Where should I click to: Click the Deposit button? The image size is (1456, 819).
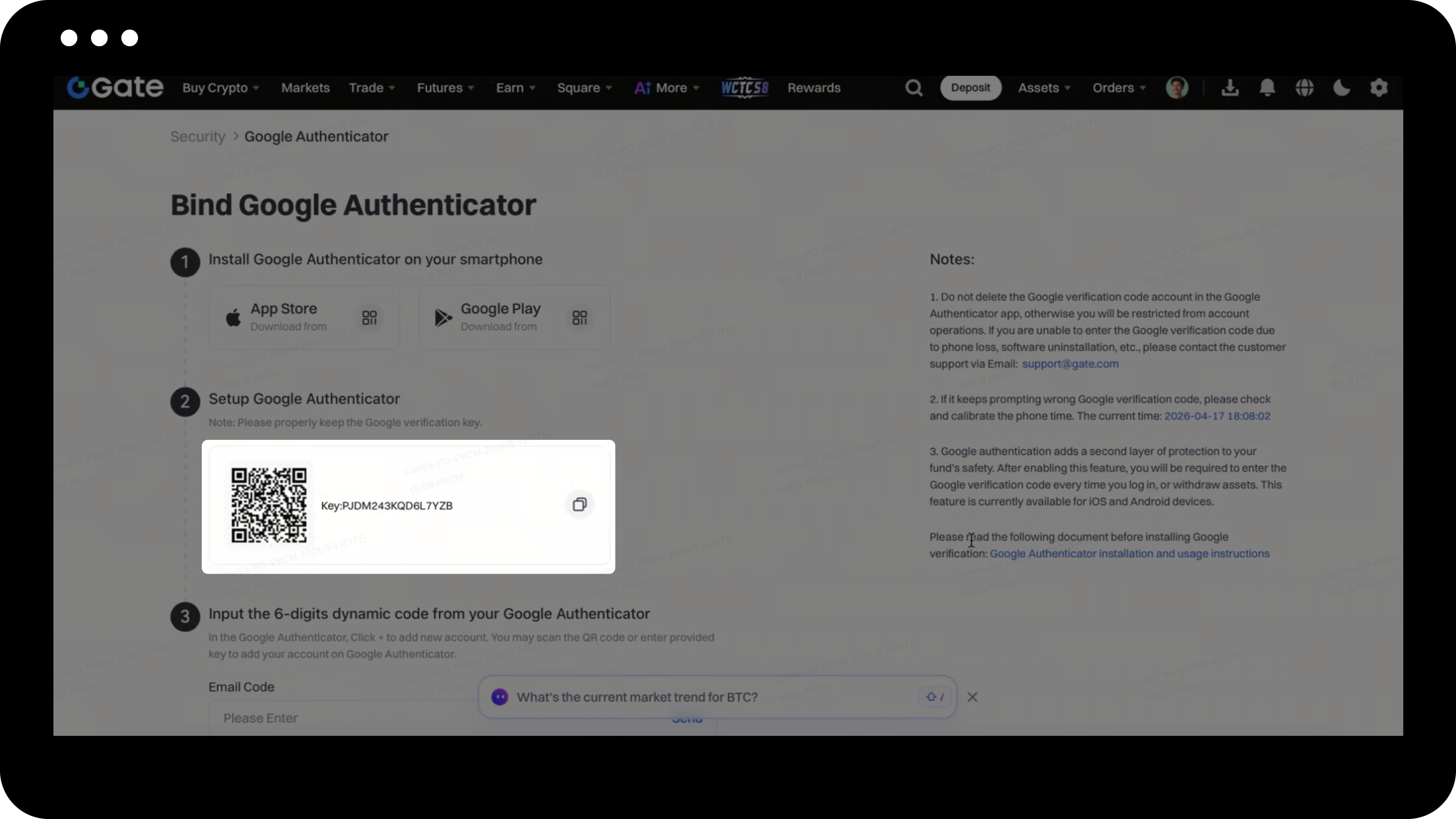[970, 88]
